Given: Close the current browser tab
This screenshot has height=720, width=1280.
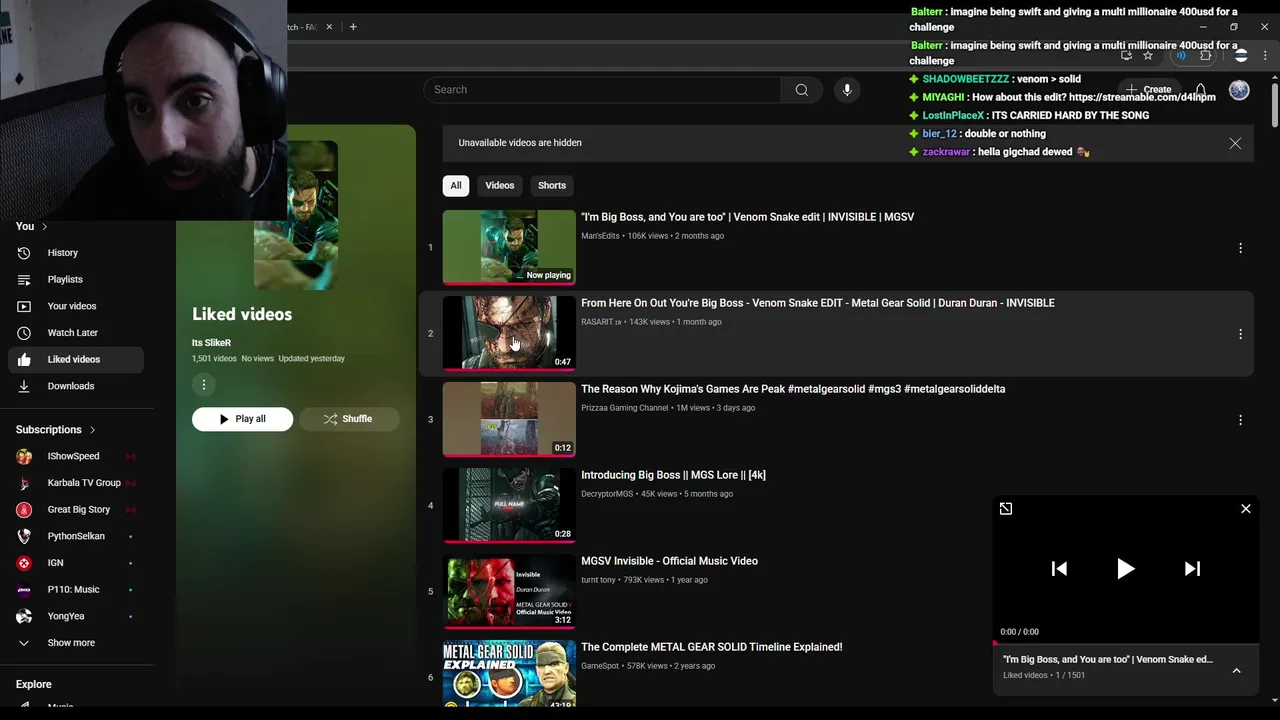Looking at the screenshot, I should pos(329,27).
